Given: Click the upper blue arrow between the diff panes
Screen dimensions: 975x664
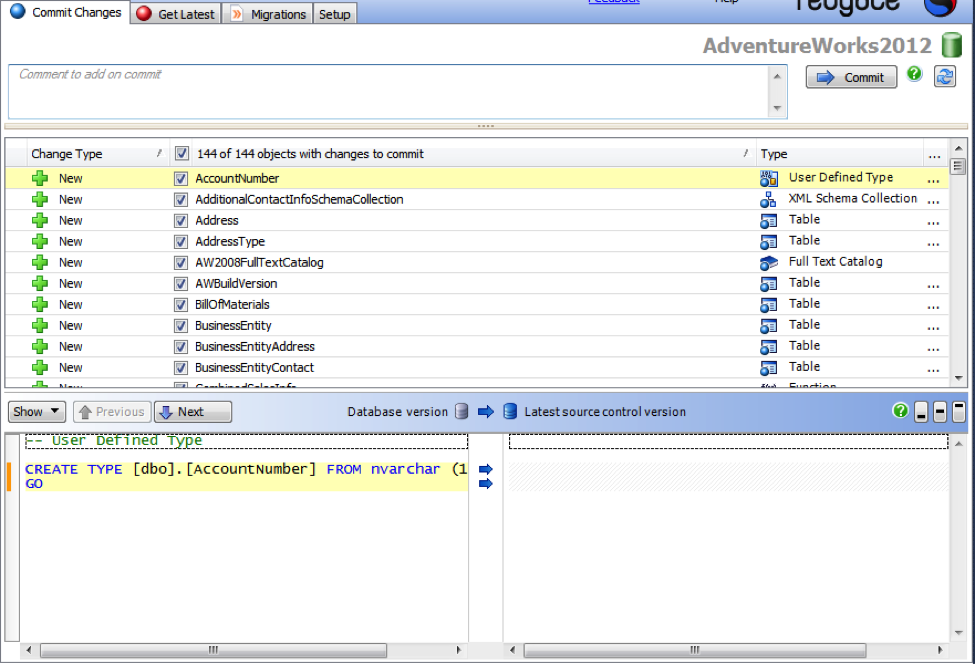Looking at the screenshot, I should coord(486,469).
